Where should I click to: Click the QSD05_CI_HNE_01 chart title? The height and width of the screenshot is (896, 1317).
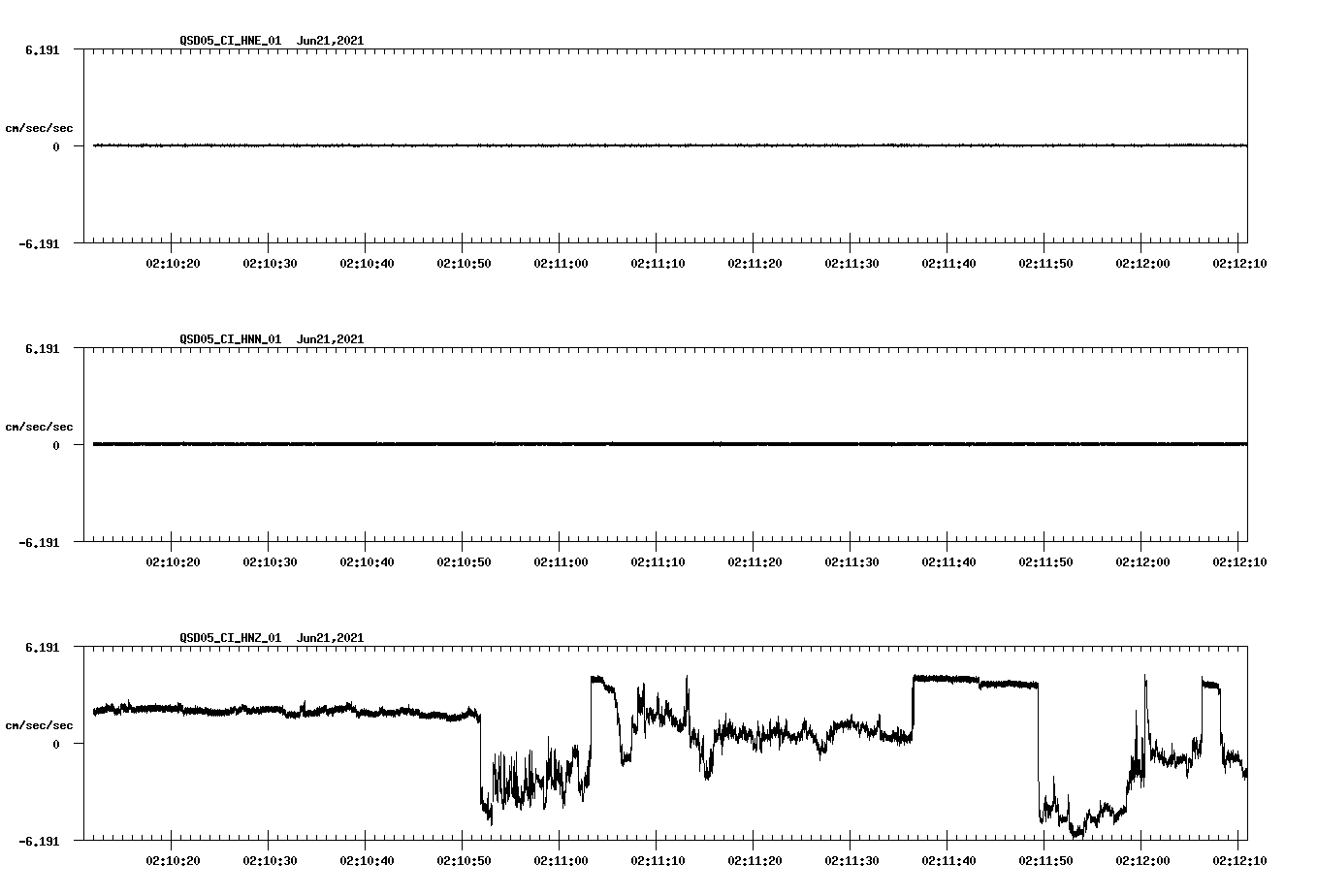pyautogui.click(x=231, y=41)
